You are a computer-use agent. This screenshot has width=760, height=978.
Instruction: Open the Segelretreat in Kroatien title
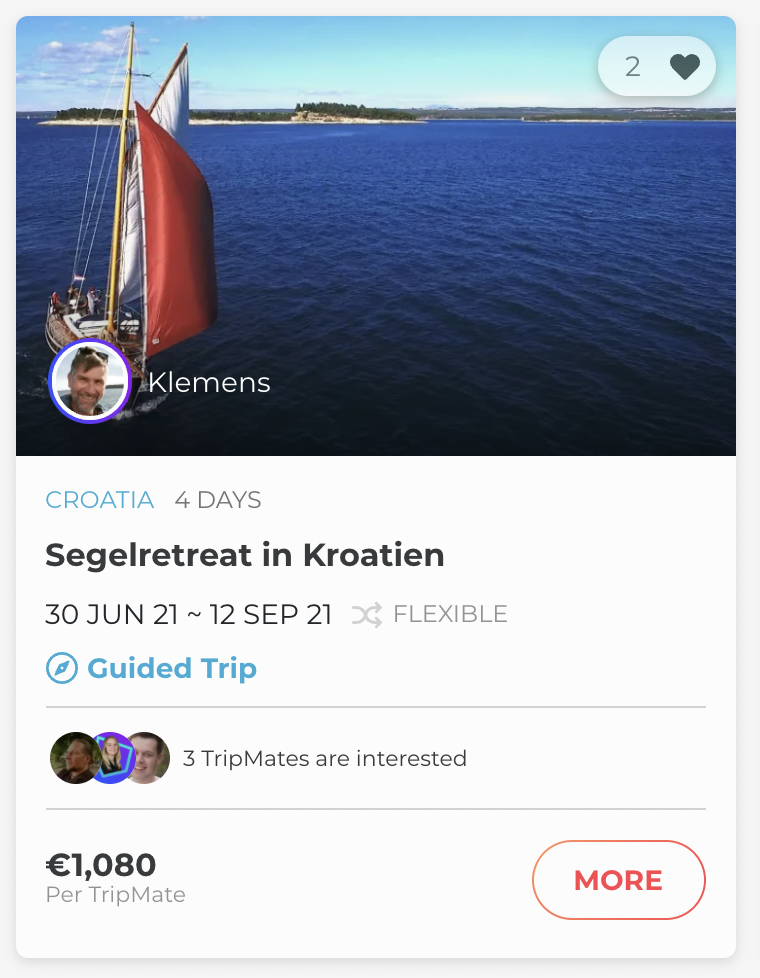tap(245, 555)
